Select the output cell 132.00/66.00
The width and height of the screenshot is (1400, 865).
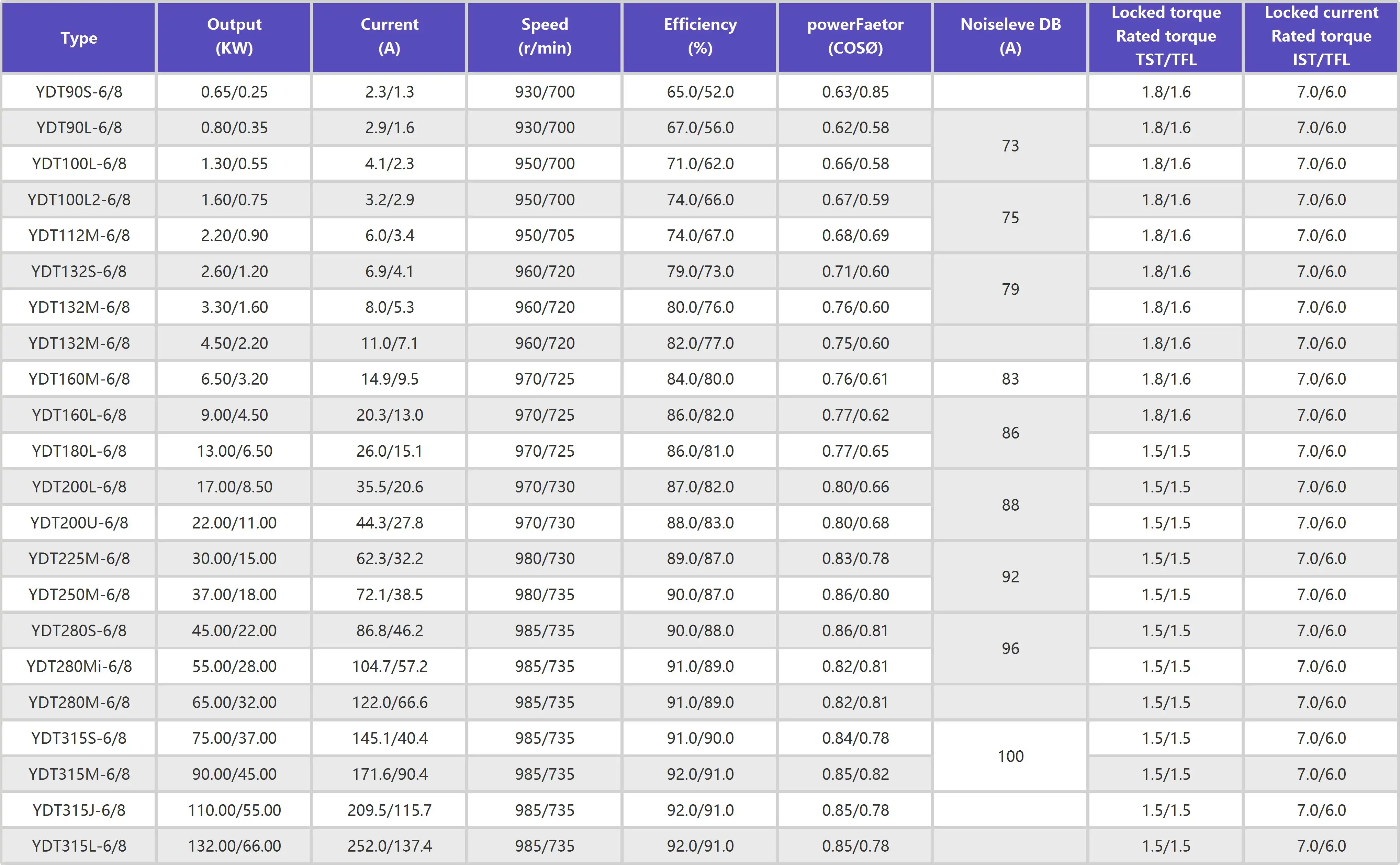click(x=234, y=845)
